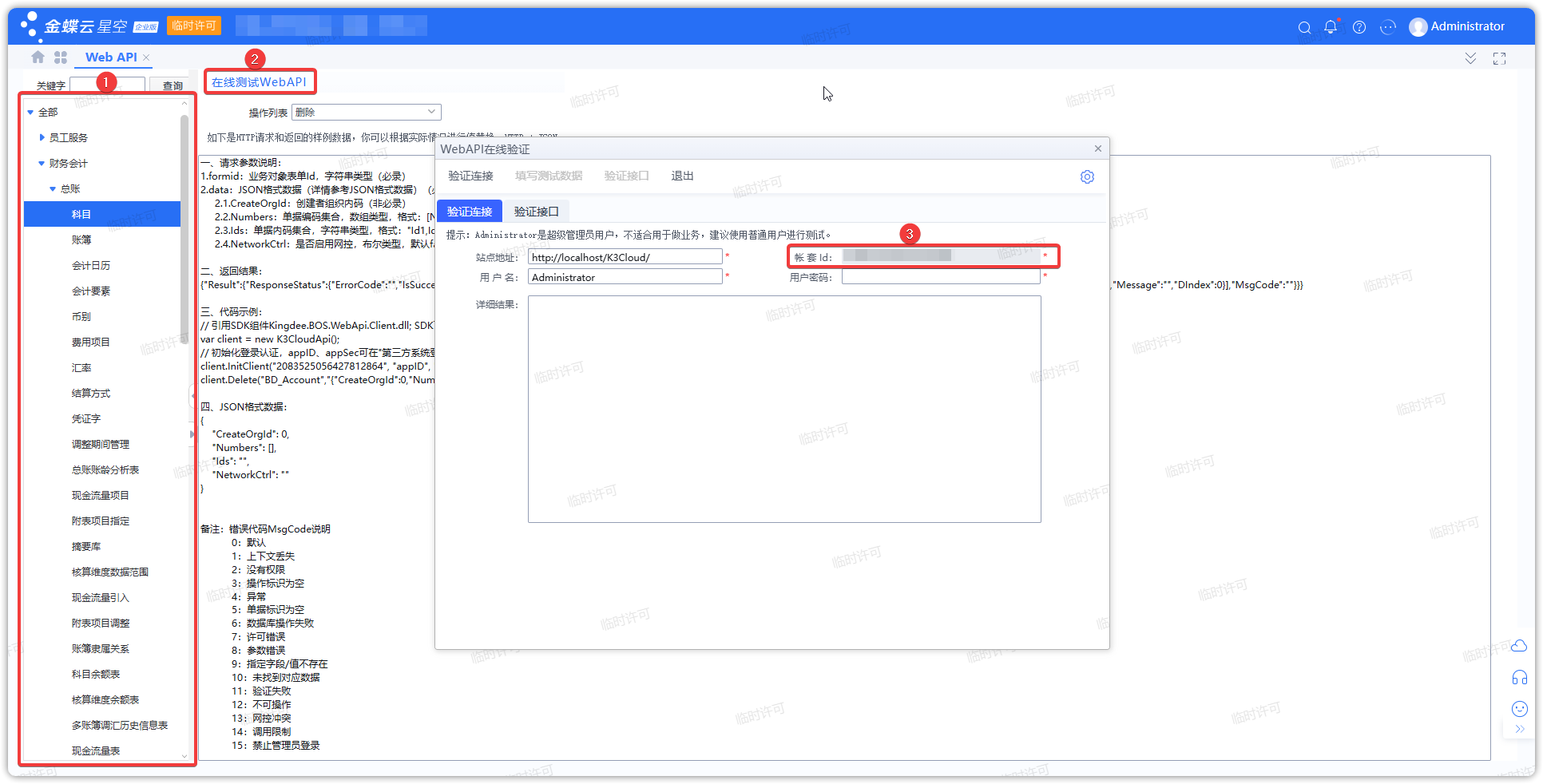Select 调整期间管理 in the tree
Image resolution: width=1543 pixels, height=784 pixels.
[x=101, y=445]
